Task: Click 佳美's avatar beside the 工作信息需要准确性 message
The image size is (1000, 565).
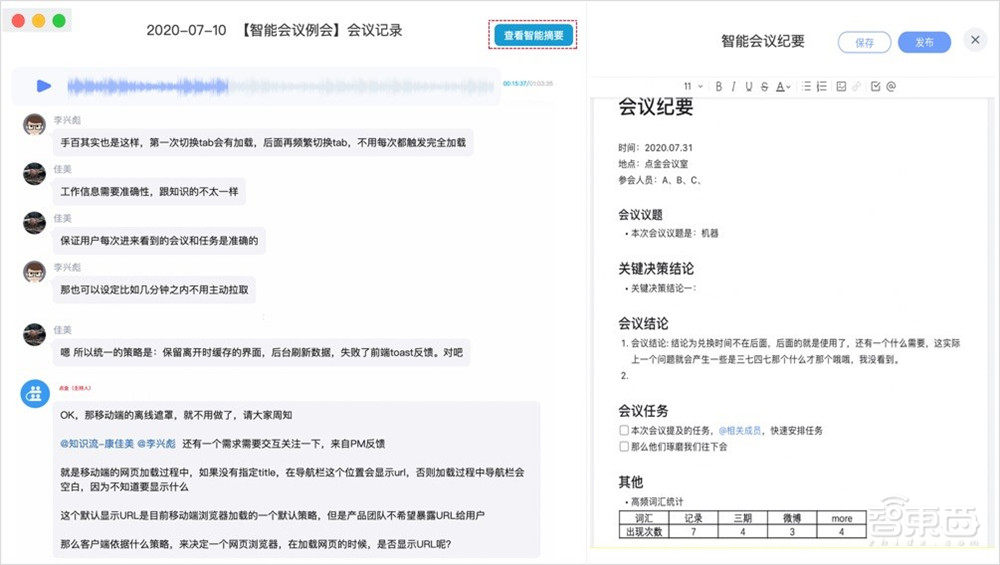Action: [34, 174]
